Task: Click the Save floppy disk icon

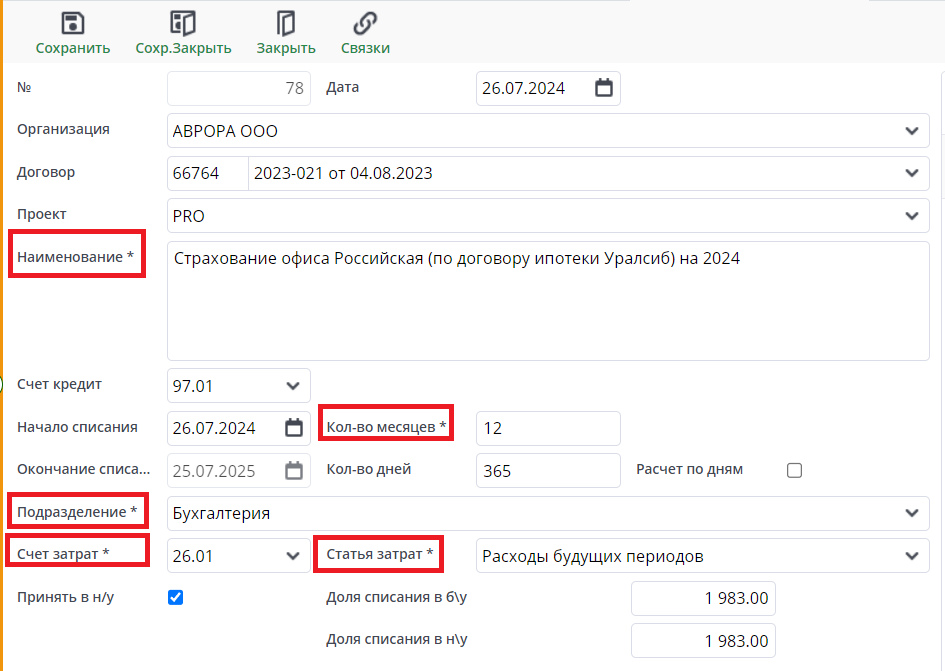Action: click(x=73, y=24)
